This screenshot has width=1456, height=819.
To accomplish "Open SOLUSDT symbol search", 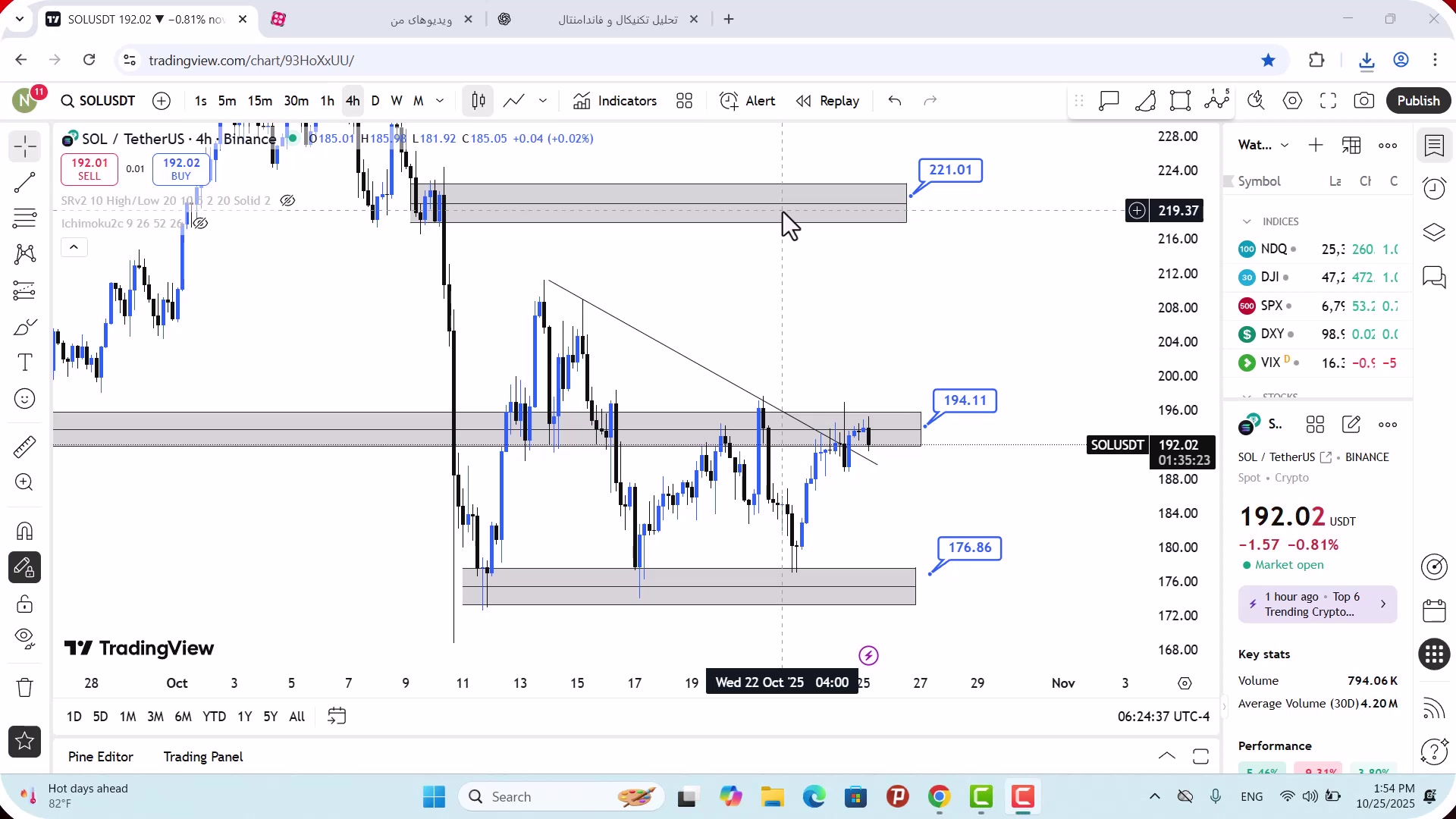I will tap(98, 101).
